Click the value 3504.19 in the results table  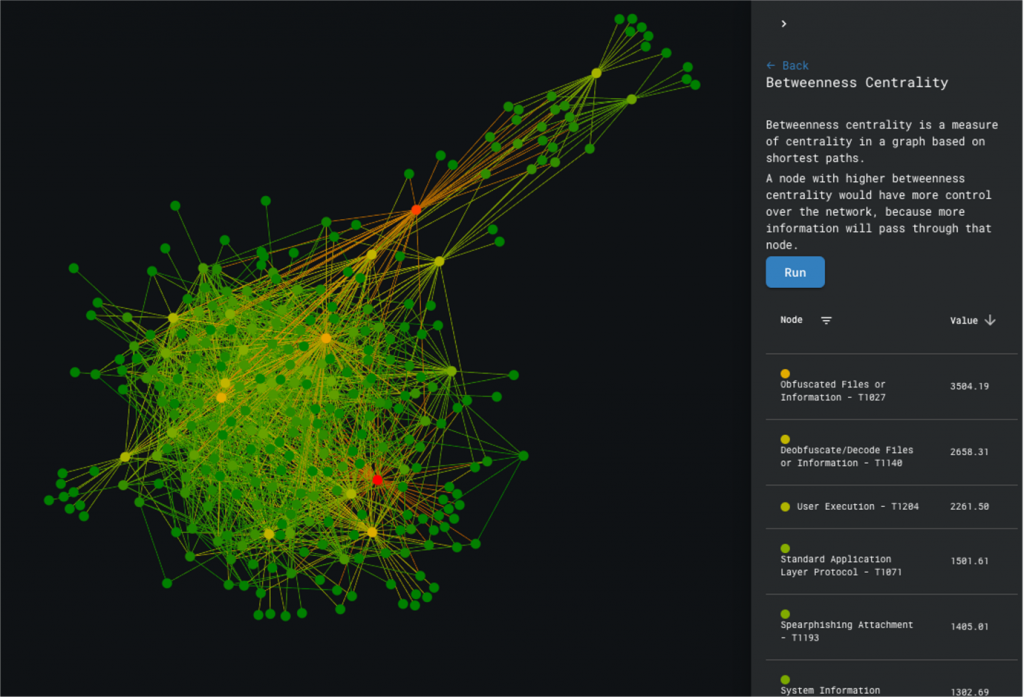(969, 386)
